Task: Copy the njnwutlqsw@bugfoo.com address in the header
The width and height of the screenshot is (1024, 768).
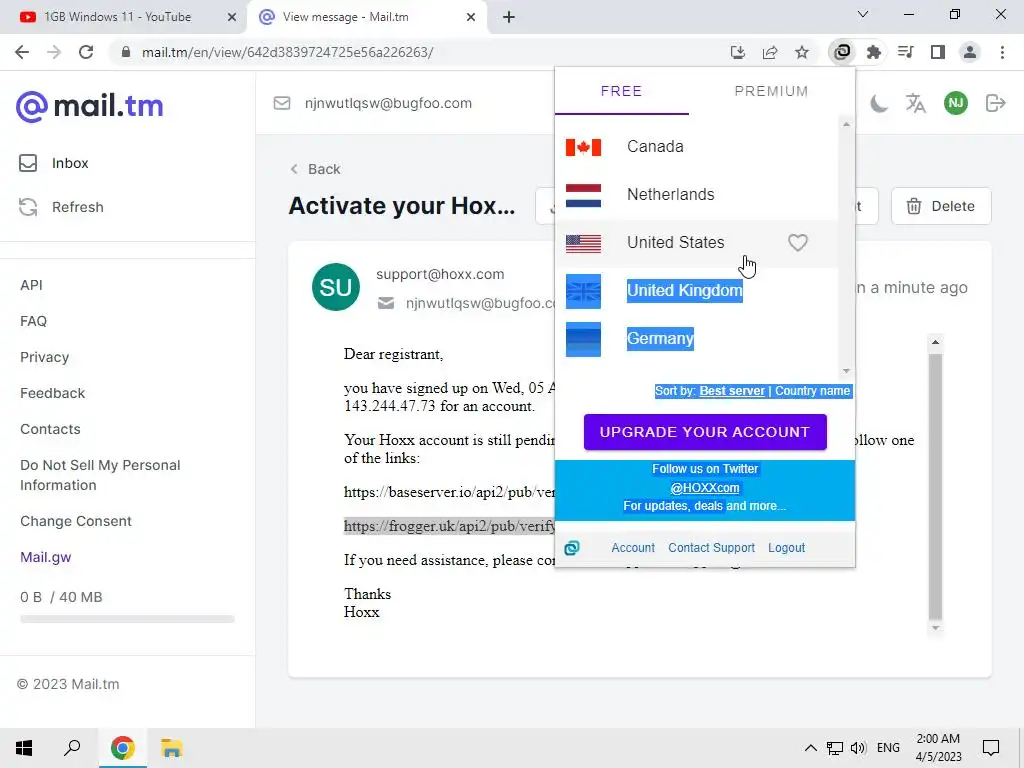Action: click(x=388, y=103)
